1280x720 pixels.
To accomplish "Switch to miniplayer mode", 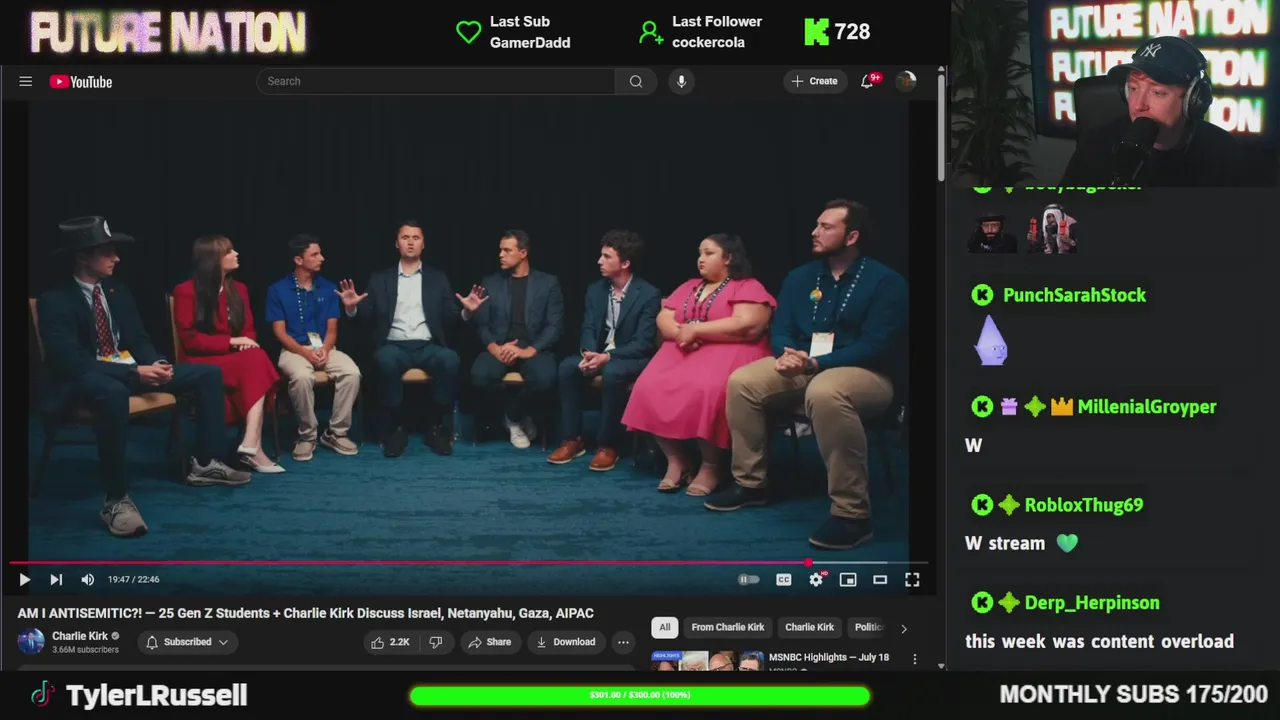I will pos(848,579).
